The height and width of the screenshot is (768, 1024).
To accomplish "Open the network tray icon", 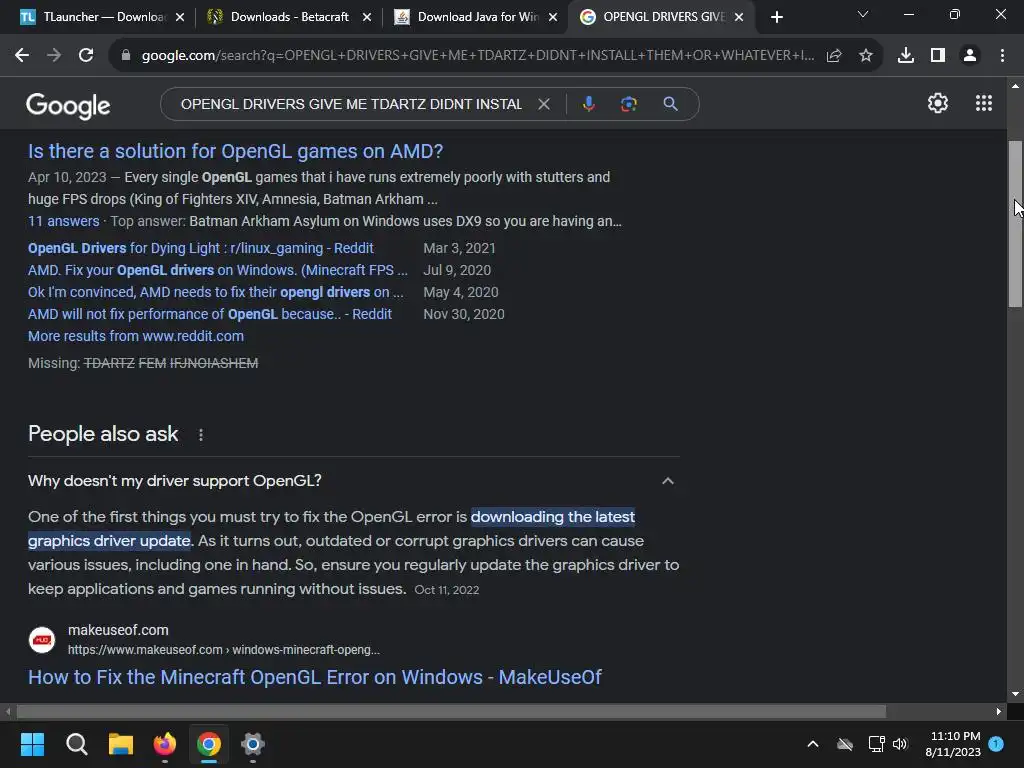I will (876, 744).
